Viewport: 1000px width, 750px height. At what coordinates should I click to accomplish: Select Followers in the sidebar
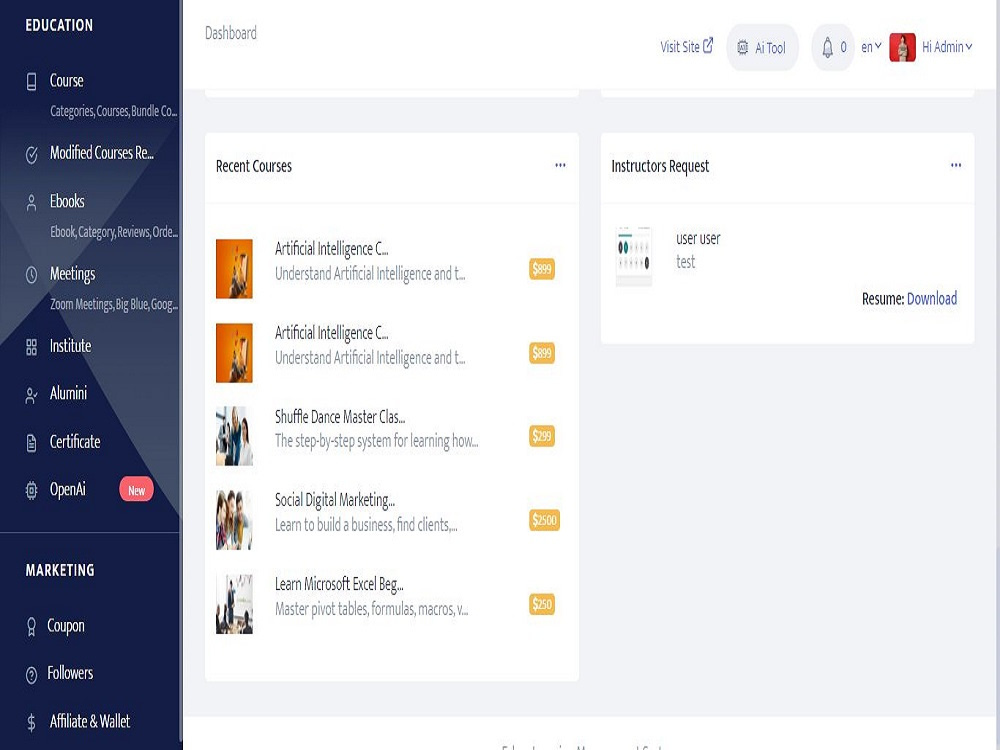[x=70, y=673]
